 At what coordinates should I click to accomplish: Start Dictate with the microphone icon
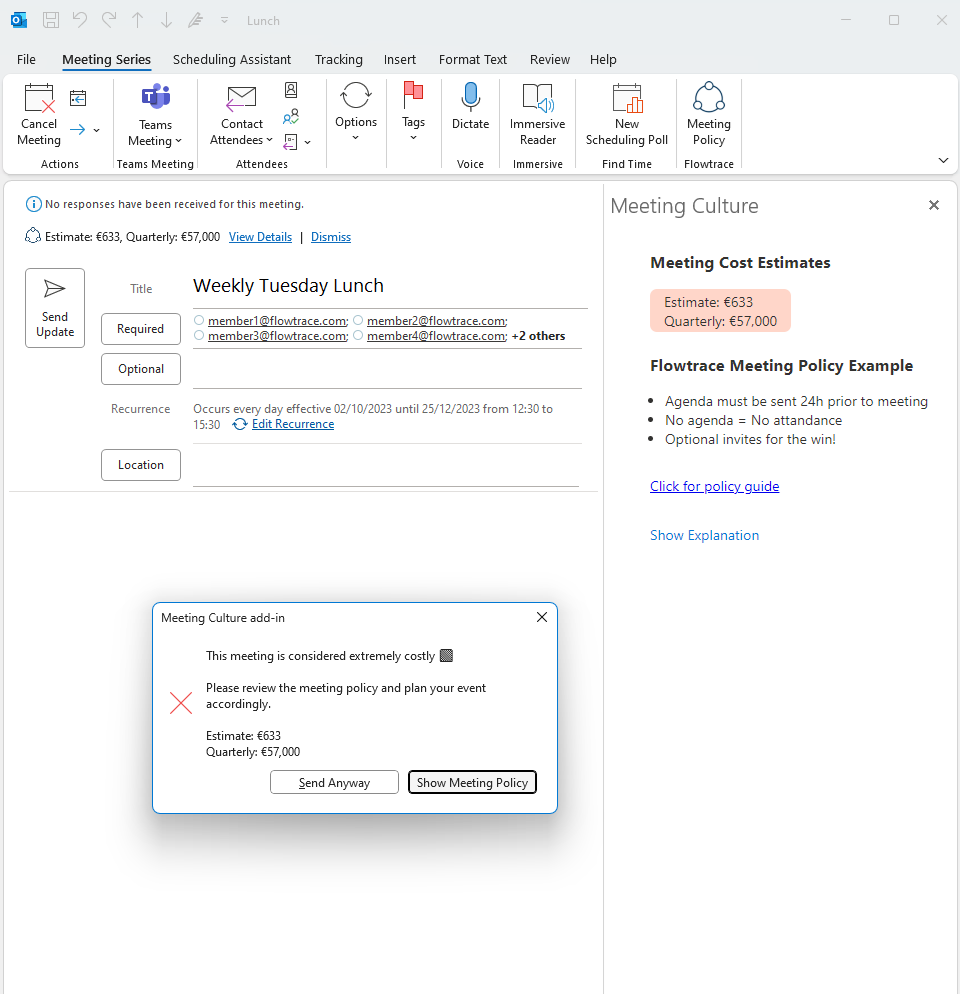tap(470, 96)
